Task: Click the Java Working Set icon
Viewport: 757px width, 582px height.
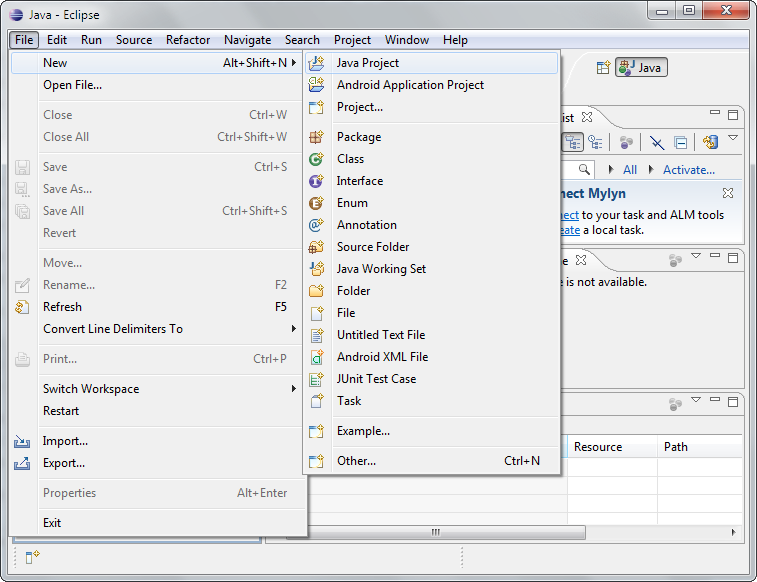Action: pos(317,269)
